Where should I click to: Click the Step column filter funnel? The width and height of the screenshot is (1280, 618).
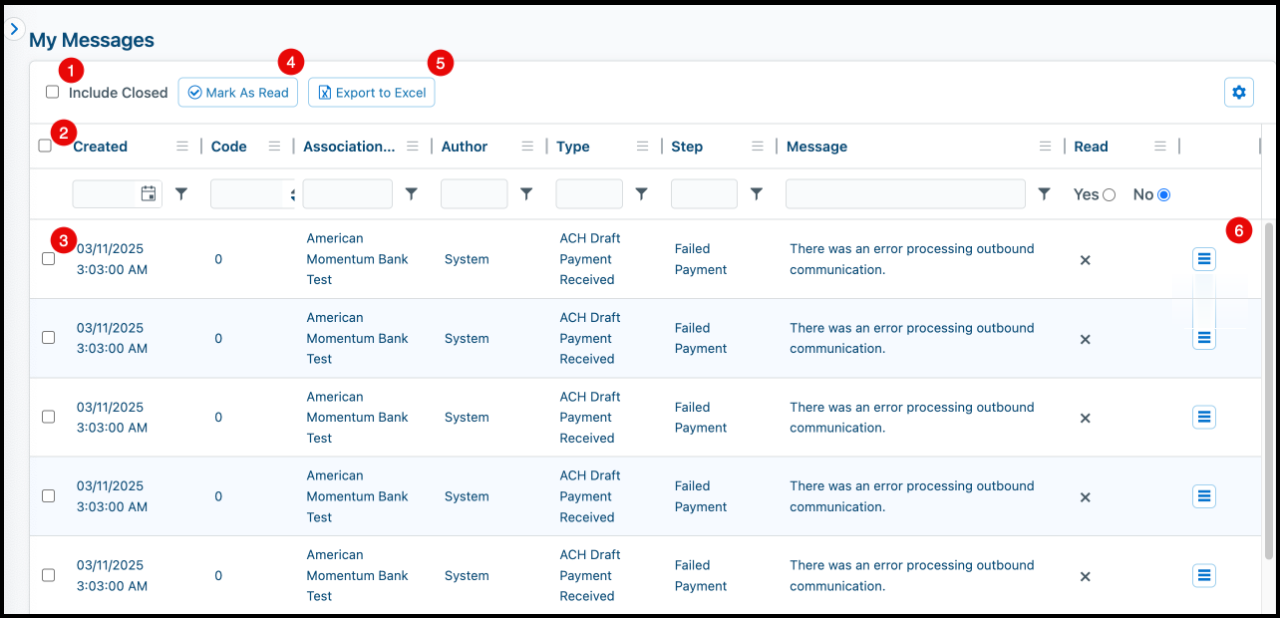point(757,194)
